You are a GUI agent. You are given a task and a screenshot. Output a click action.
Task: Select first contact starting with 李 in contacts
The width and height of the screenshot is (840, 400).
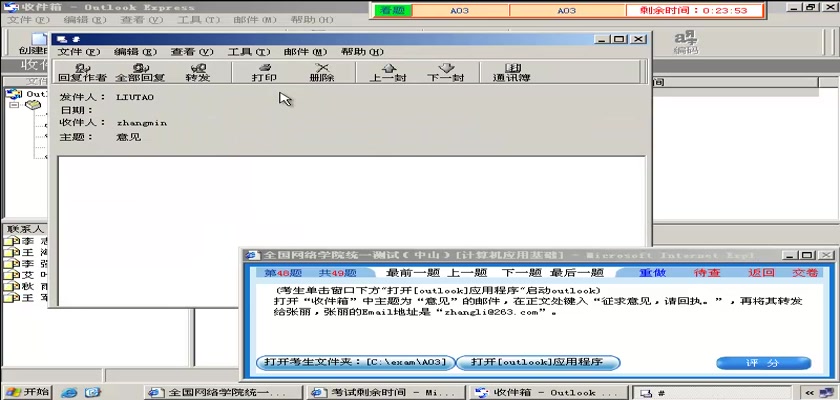point(26,241)
